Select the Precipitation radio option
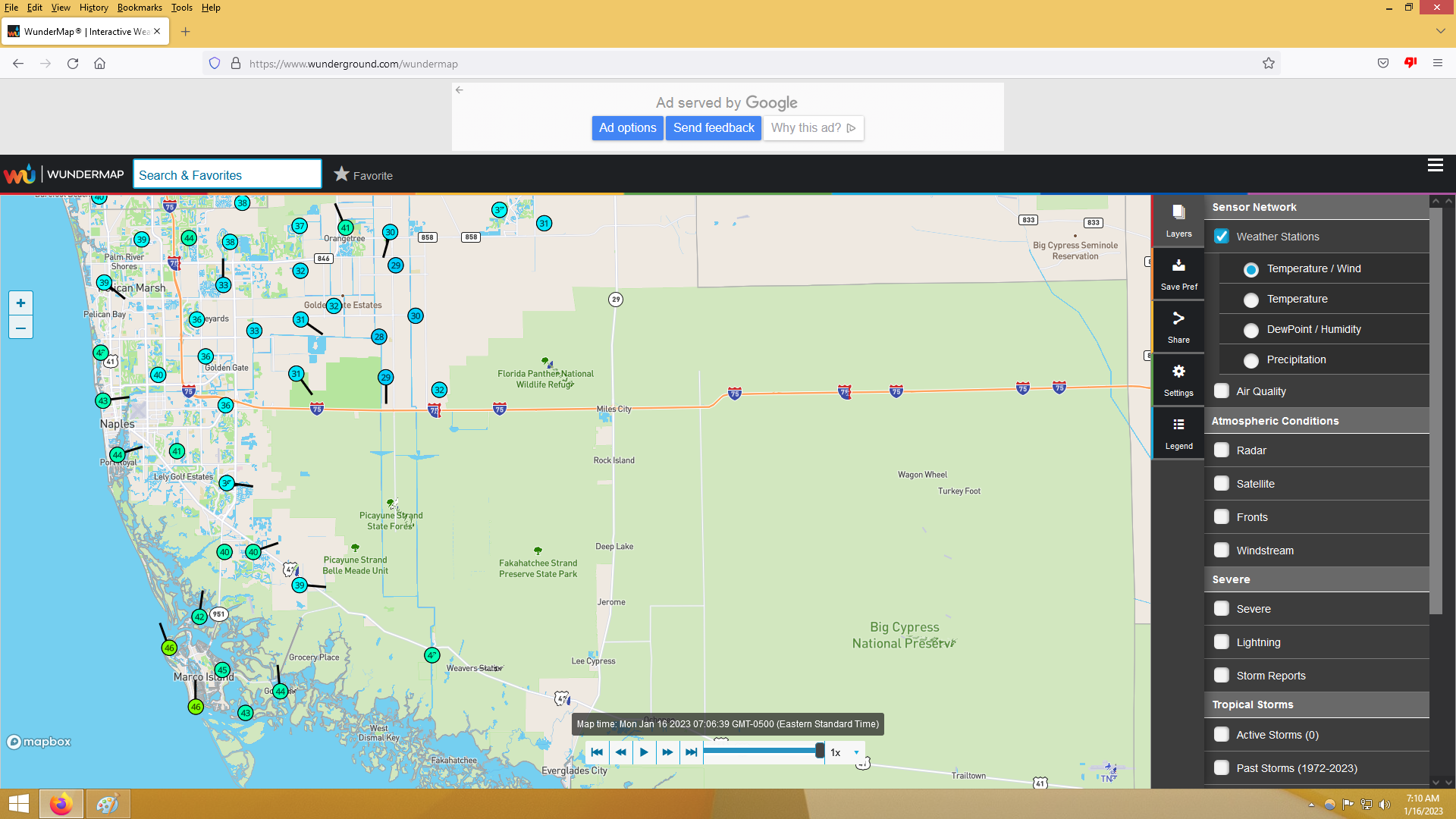The height and width of the screenshot is (819, 1456). [x=1251, y=360]
